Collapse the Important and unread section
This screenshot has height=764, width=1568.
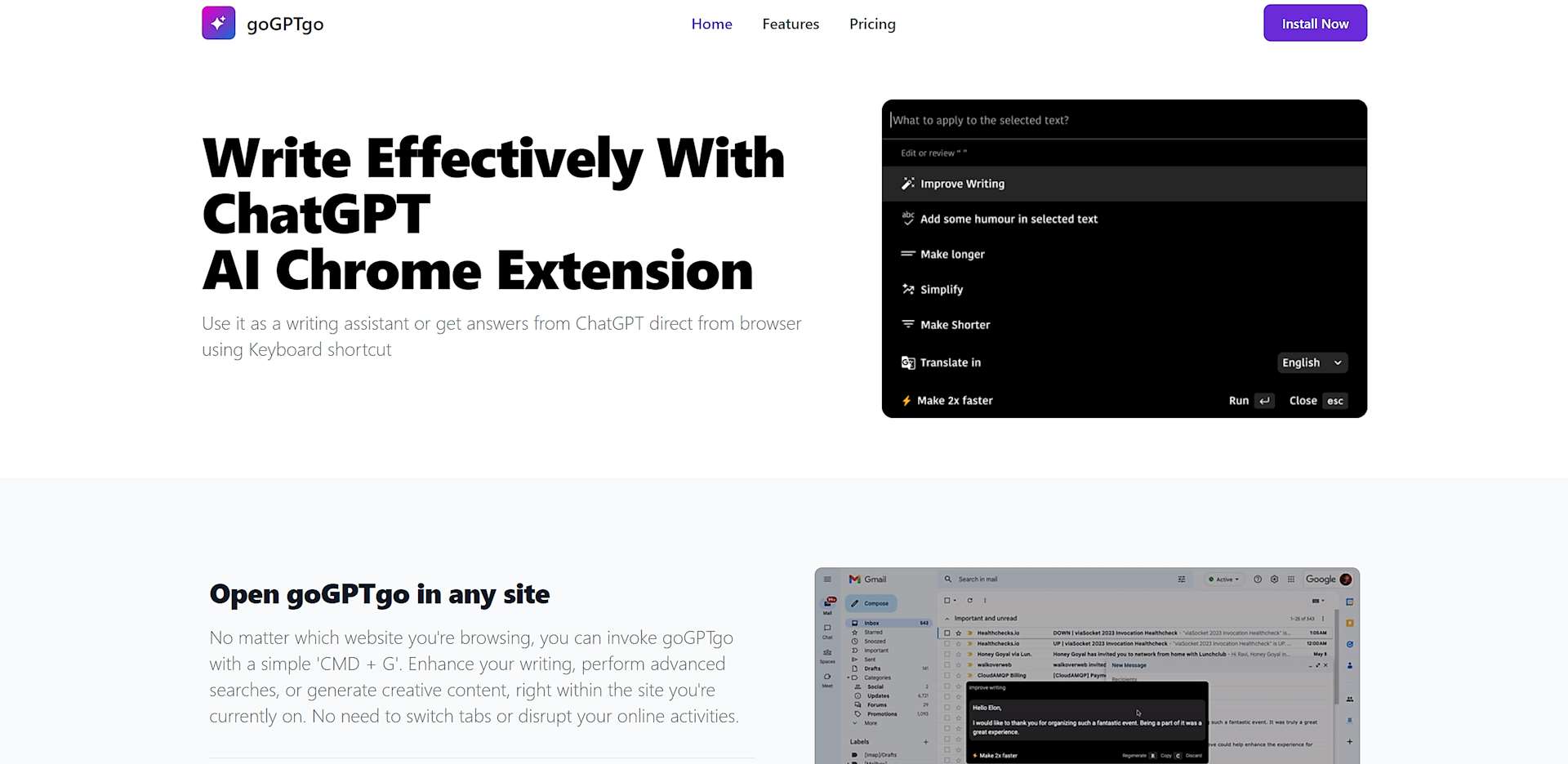coord(947,619)
